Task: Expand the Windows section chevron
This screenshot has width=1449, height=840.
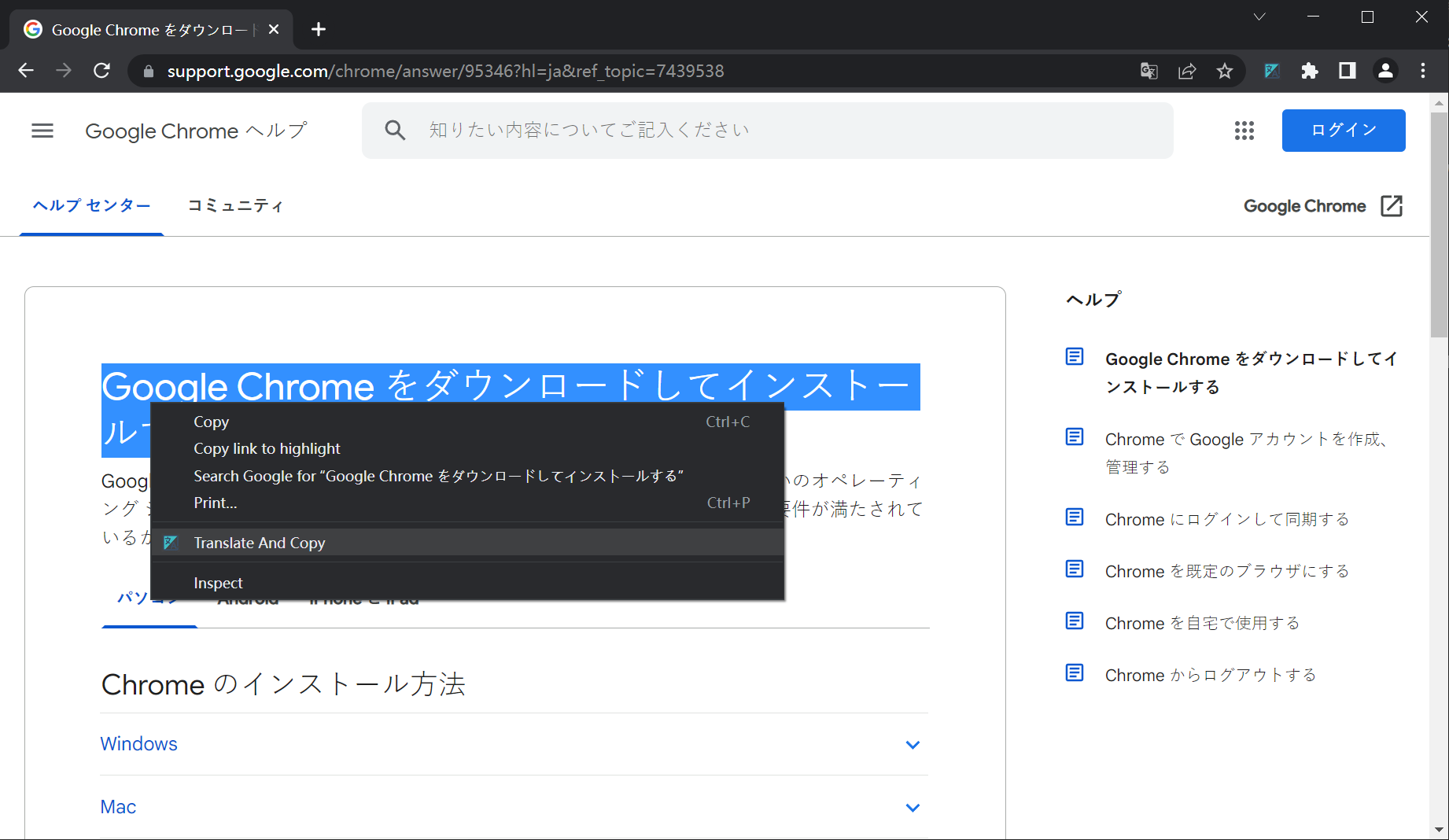Action: 913,744
